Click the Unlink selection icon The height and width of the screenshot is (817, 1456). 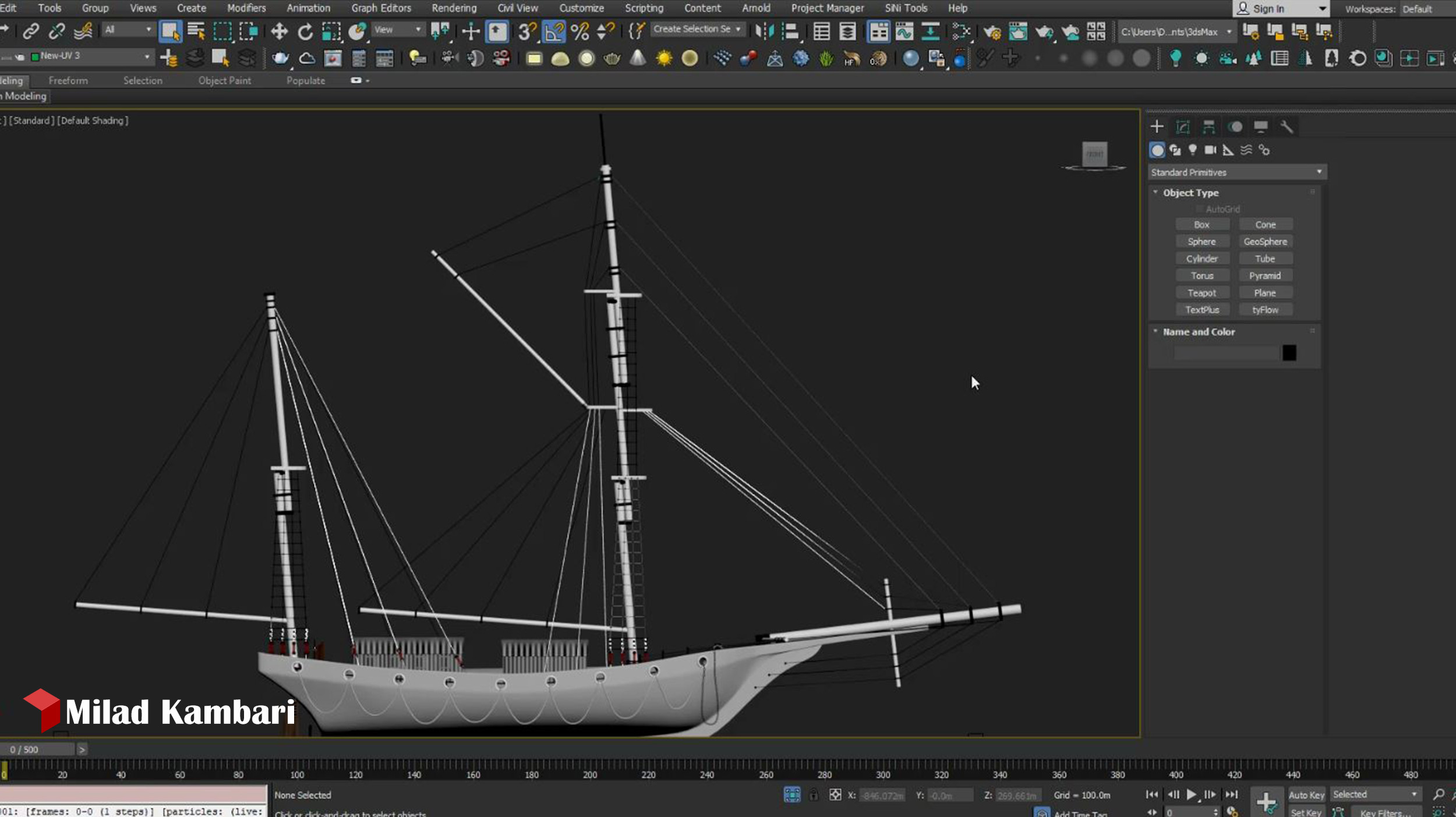point(56,31)
